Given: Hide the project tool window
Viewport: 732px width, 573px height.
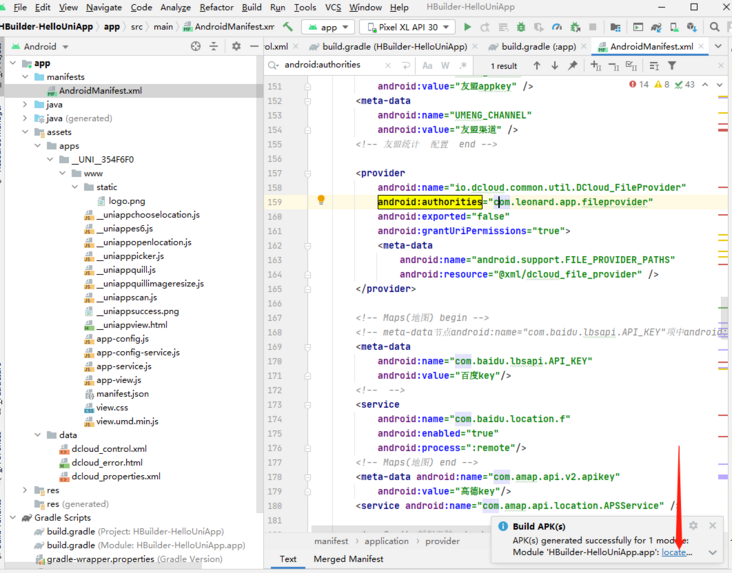Looking at the screenshot, I should coord(254,46).
